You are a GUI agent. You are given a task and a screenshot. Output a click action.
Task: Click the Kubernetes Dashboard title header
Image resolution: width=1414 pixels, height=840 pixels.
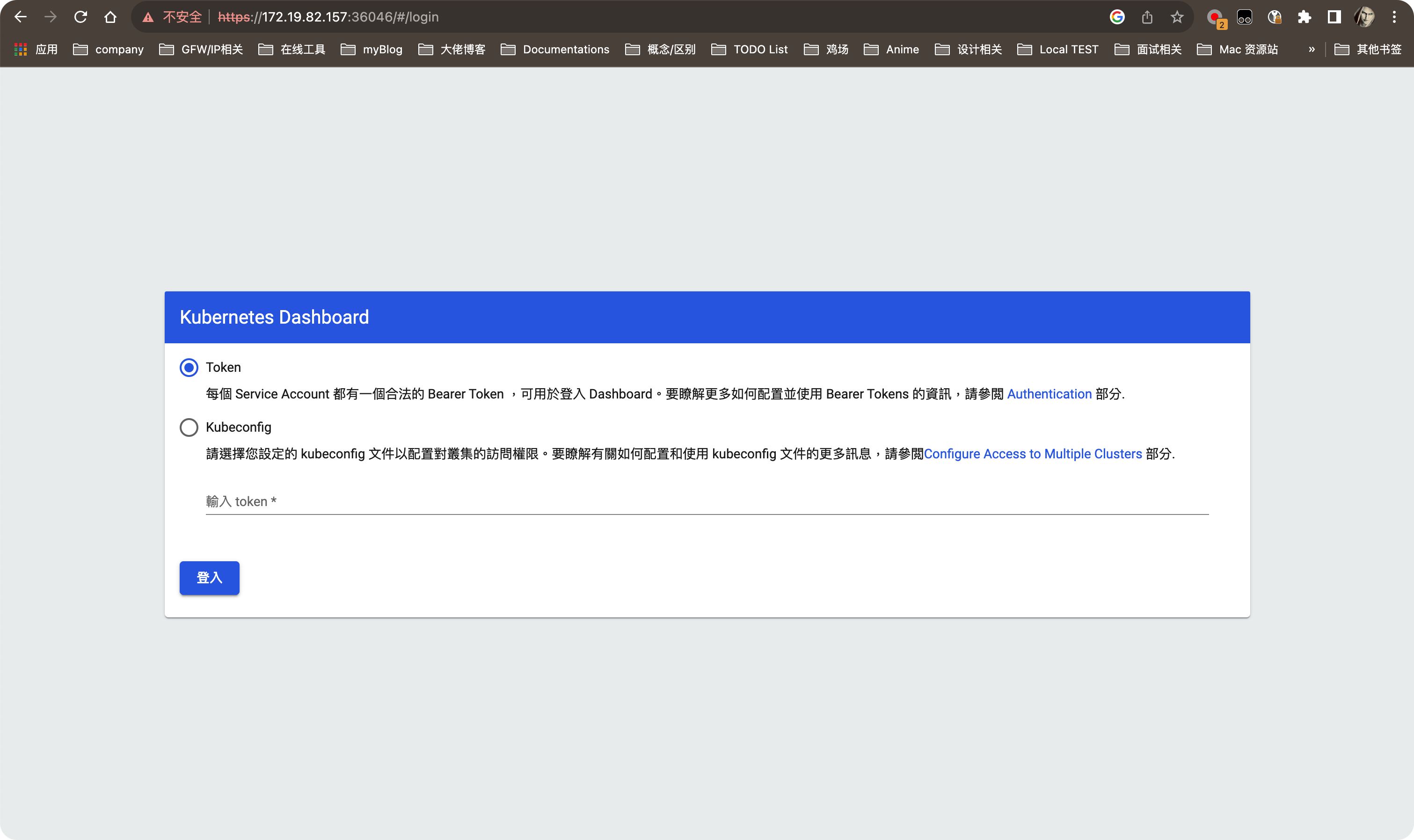274,317
